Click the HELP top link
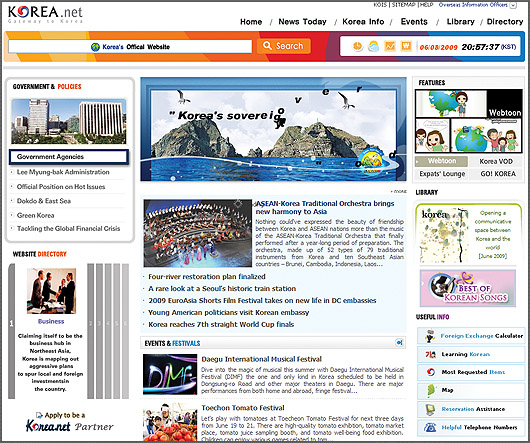The height and width of the screenshot is (443, 530). point(427,5)
